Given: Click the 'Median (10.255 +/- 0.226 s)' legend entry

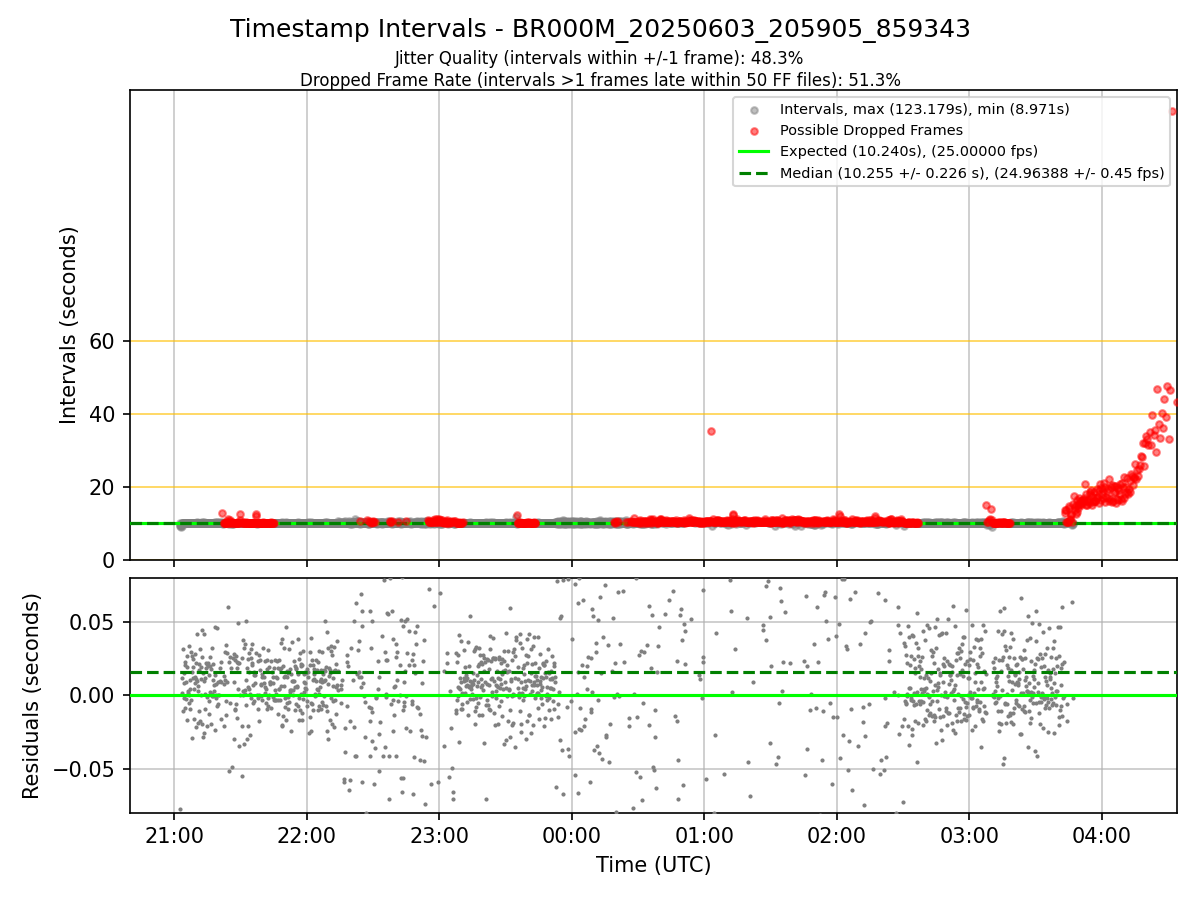Looking at the screenshot, I should pyautogui.click(x=972, y=173).
